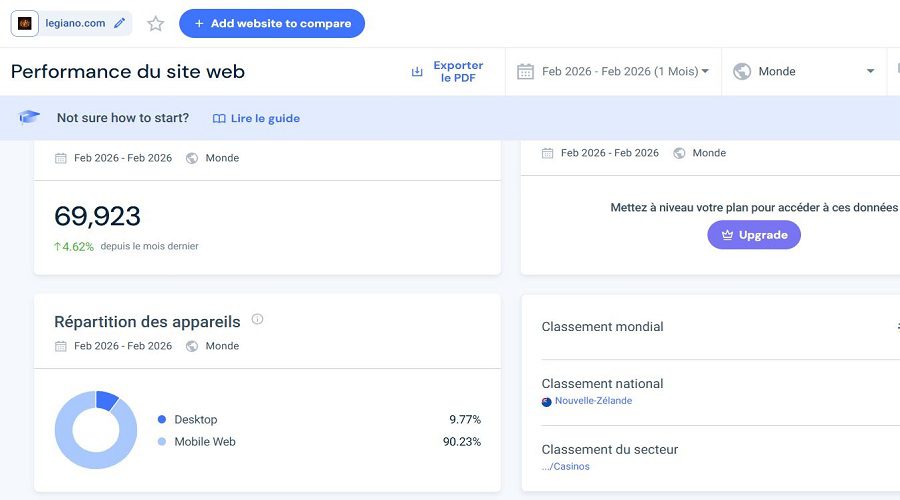Click the Desktop 9.77% value

click(465, 420)
